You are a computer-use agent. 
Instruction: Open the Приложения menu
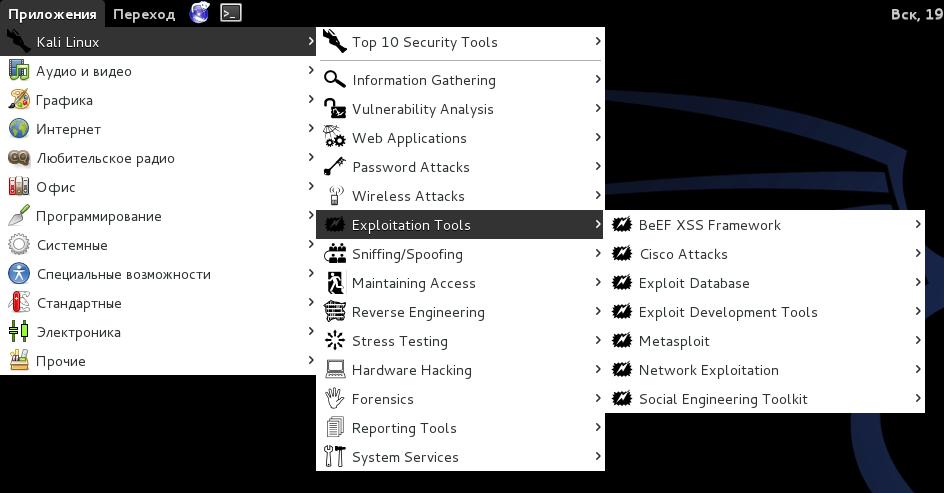pyautogui.click(x=52, y=14)
